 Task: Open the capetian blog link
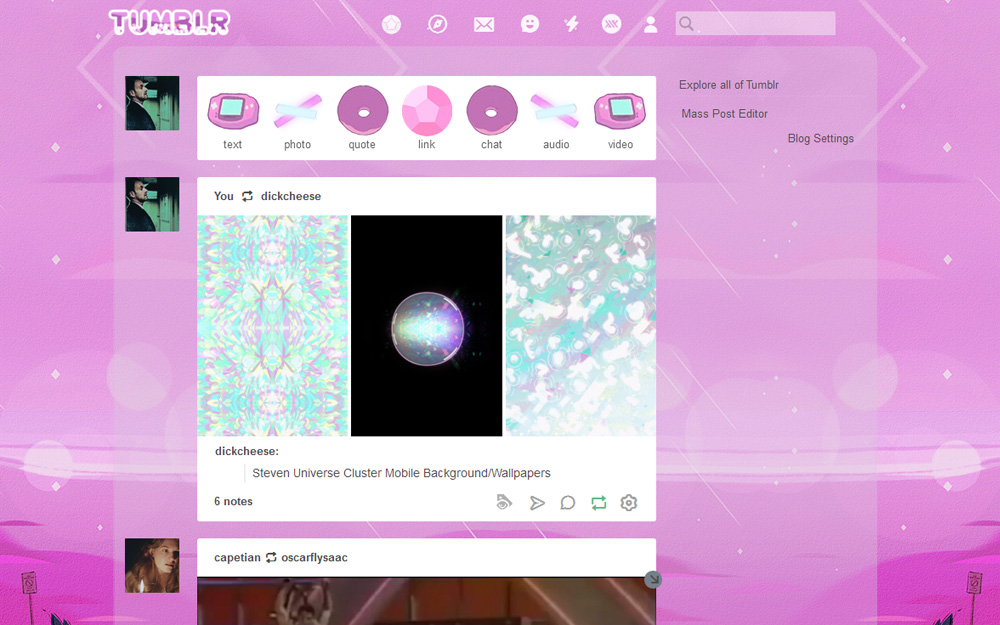pyautogui.click(x=237, y=557)
